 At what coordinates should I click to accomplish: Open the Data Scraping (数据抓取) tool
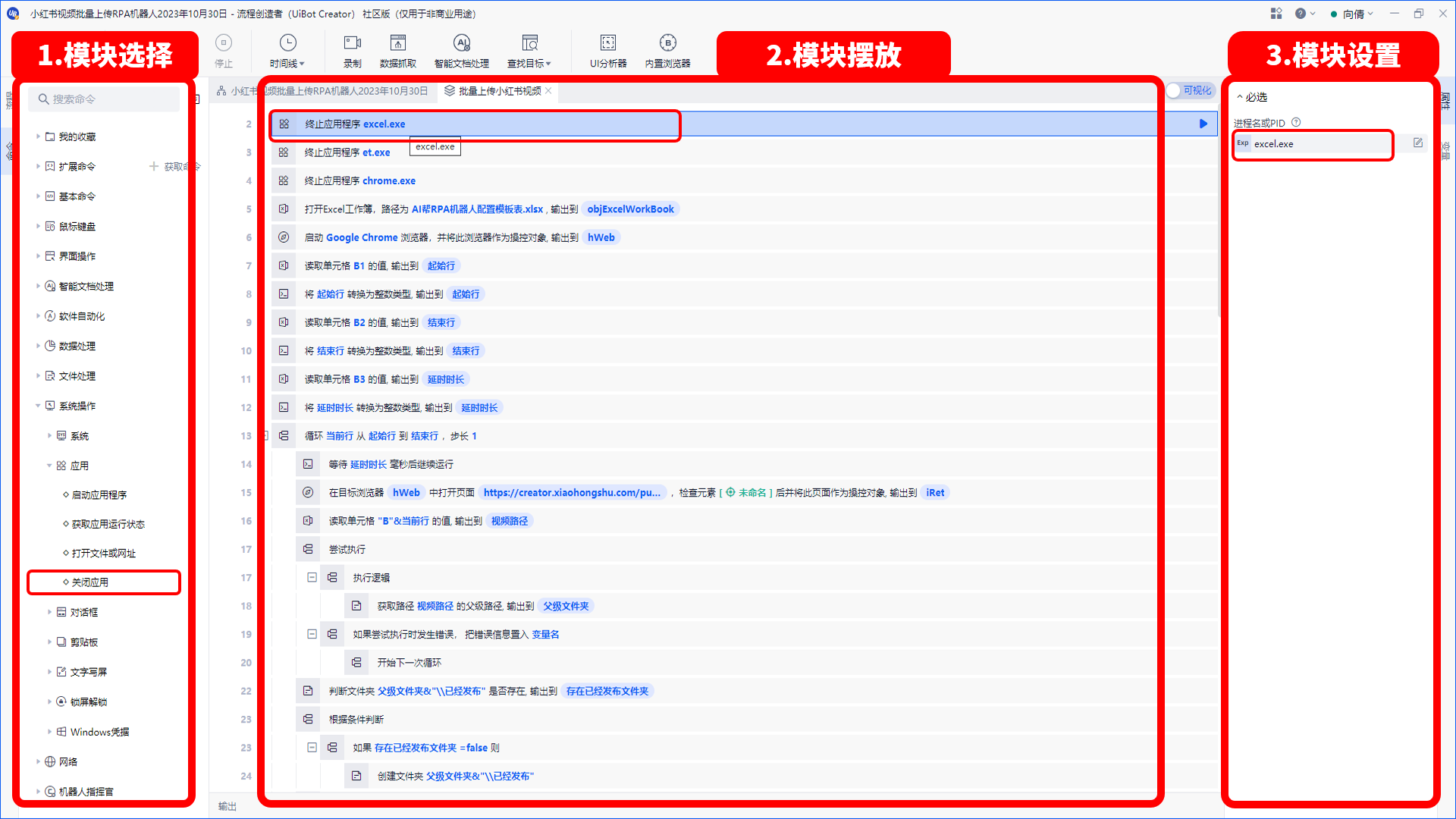point(398,51)
